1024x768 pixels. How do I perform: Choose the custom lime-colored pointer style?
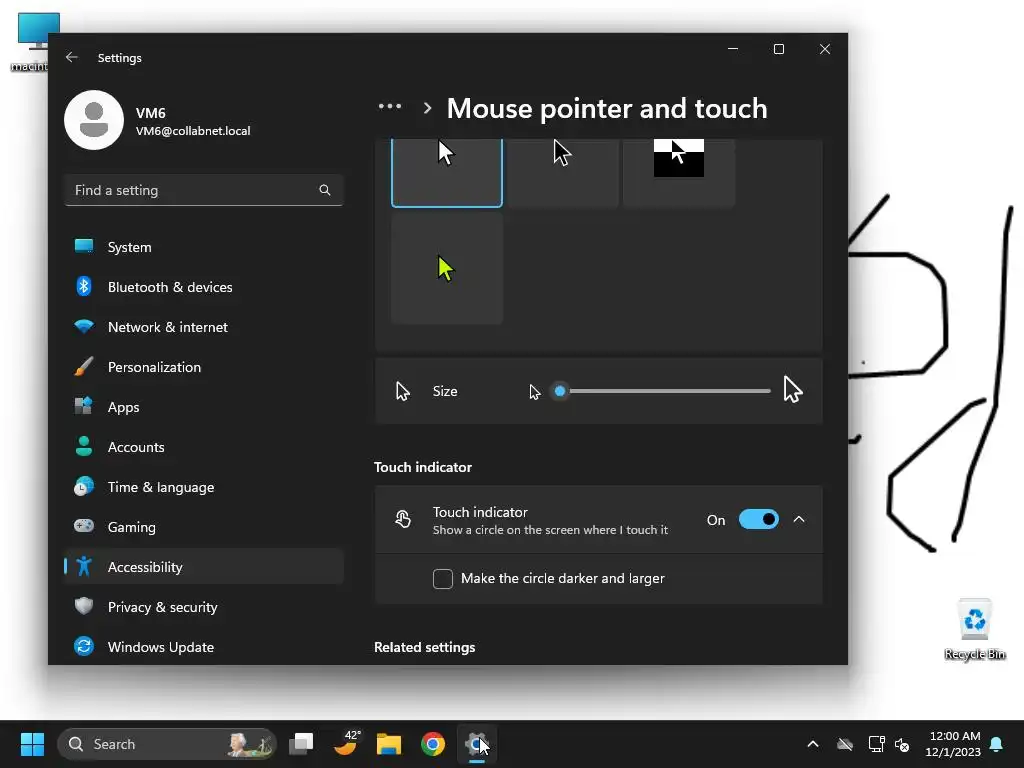point(447,268)
